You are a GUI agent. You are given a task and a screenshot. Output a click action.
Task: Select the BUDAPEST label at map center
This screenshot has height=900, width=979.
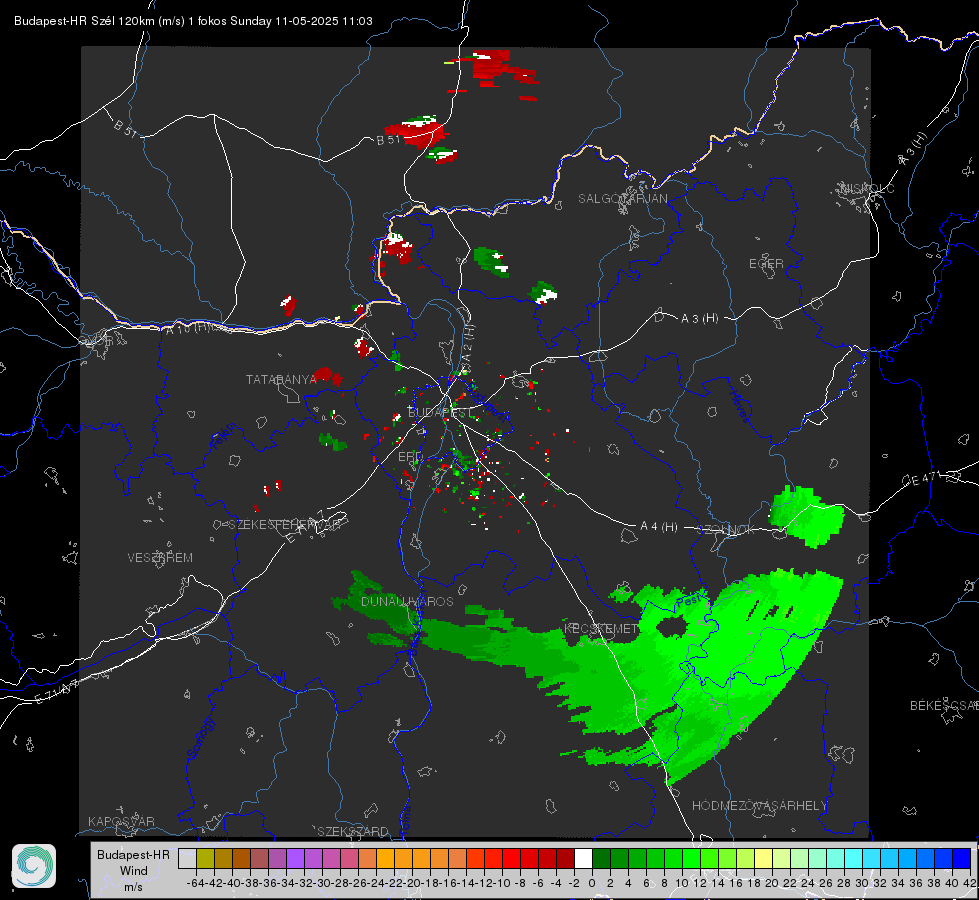click(x=440, y=412)
